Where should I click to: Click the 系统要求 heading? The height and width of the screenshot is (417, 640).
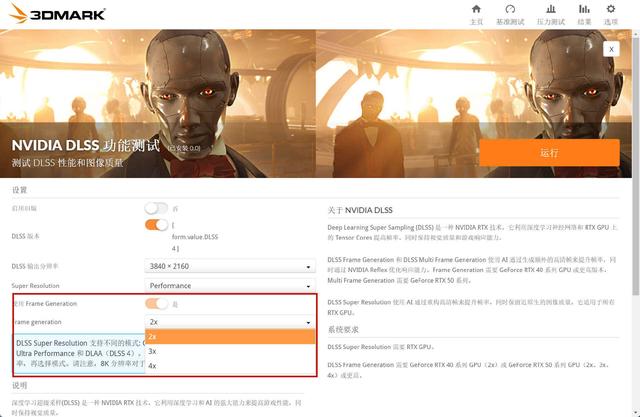pyautogui.click(x=343, y=329)
